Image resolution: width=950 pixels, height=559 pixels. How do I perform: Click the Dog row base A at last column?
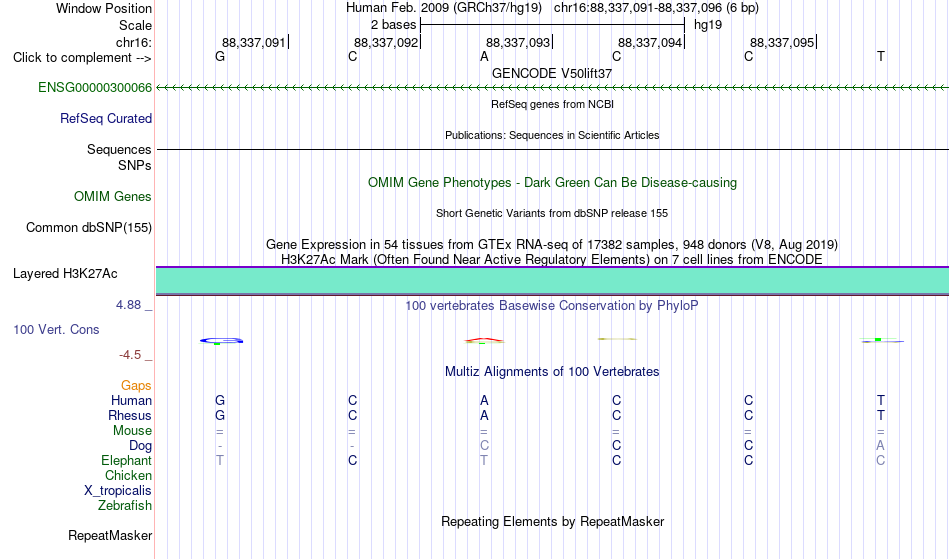pos(880,446)
